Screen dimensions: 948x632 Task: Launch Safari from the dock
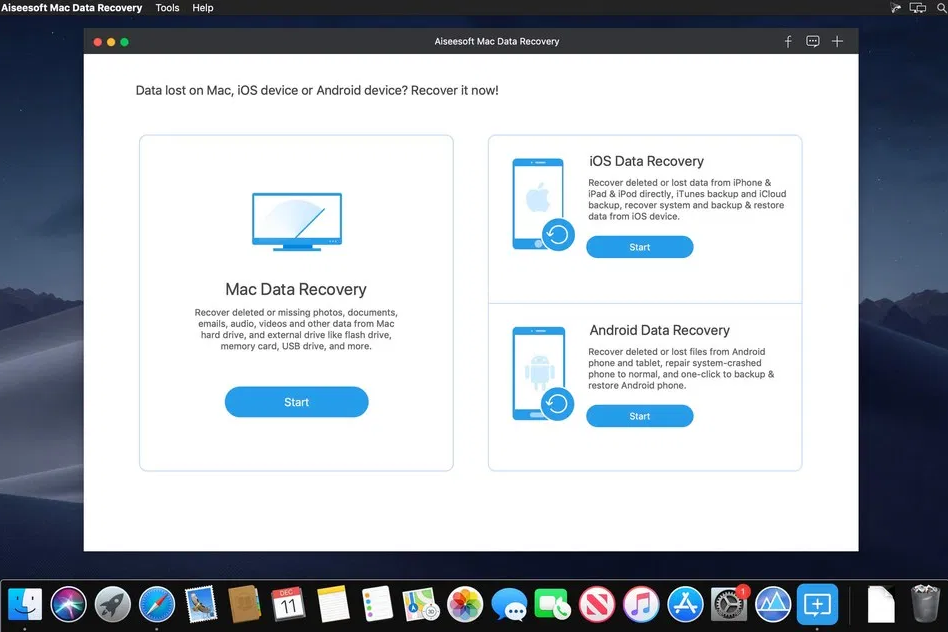[156, 604]
